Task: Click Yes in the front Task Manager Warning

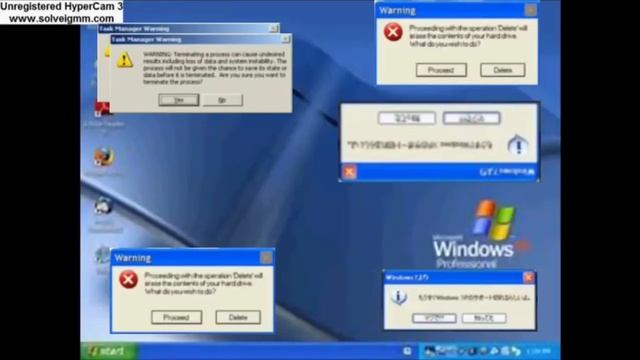Action: pyautogui.click(x=179, y=100)
